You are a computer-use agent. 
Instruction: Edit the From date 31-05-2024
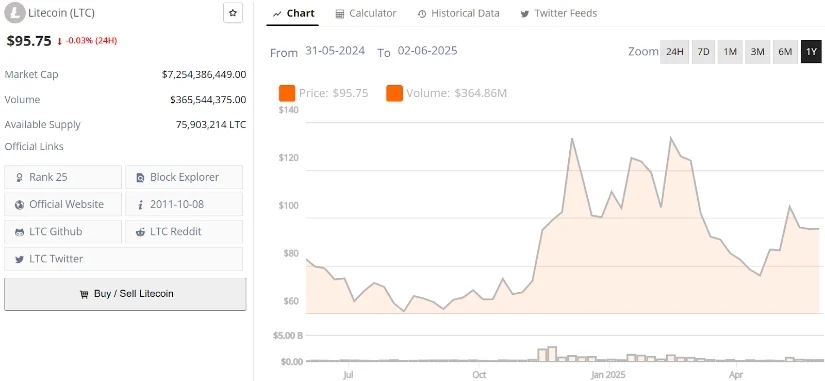tap(335, 51)
